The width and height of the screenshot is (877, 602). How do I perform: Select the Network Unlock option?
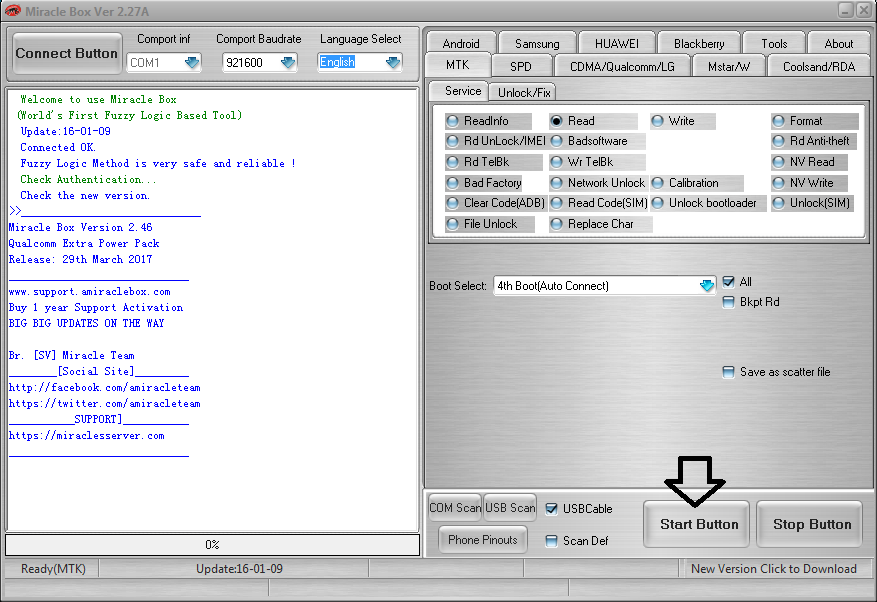tap(598, 183)
